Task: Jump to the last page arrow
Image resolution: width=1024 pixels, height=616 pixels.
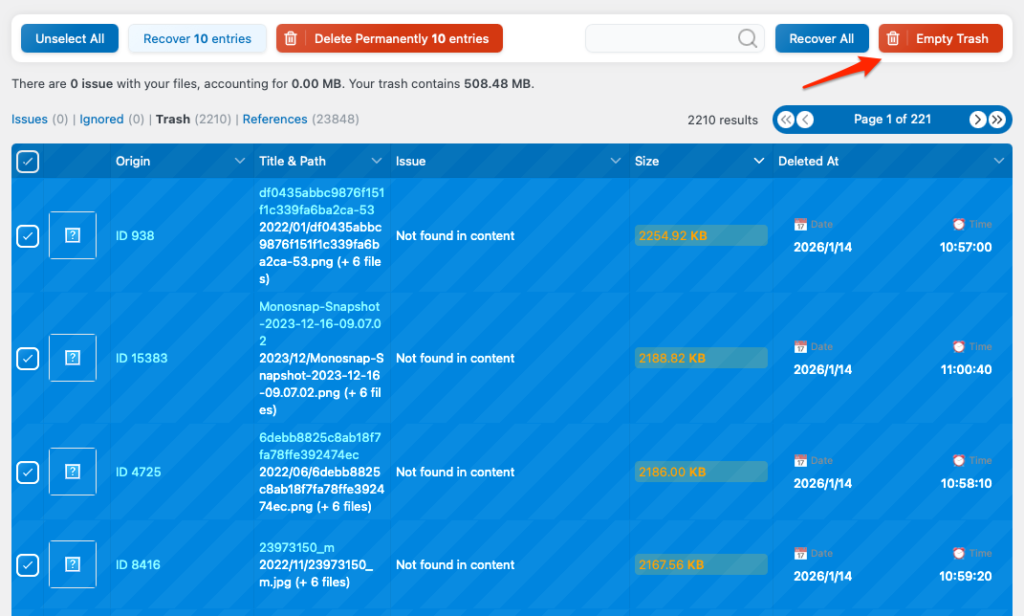Action: pyautogui.click(x=997, y=120)
